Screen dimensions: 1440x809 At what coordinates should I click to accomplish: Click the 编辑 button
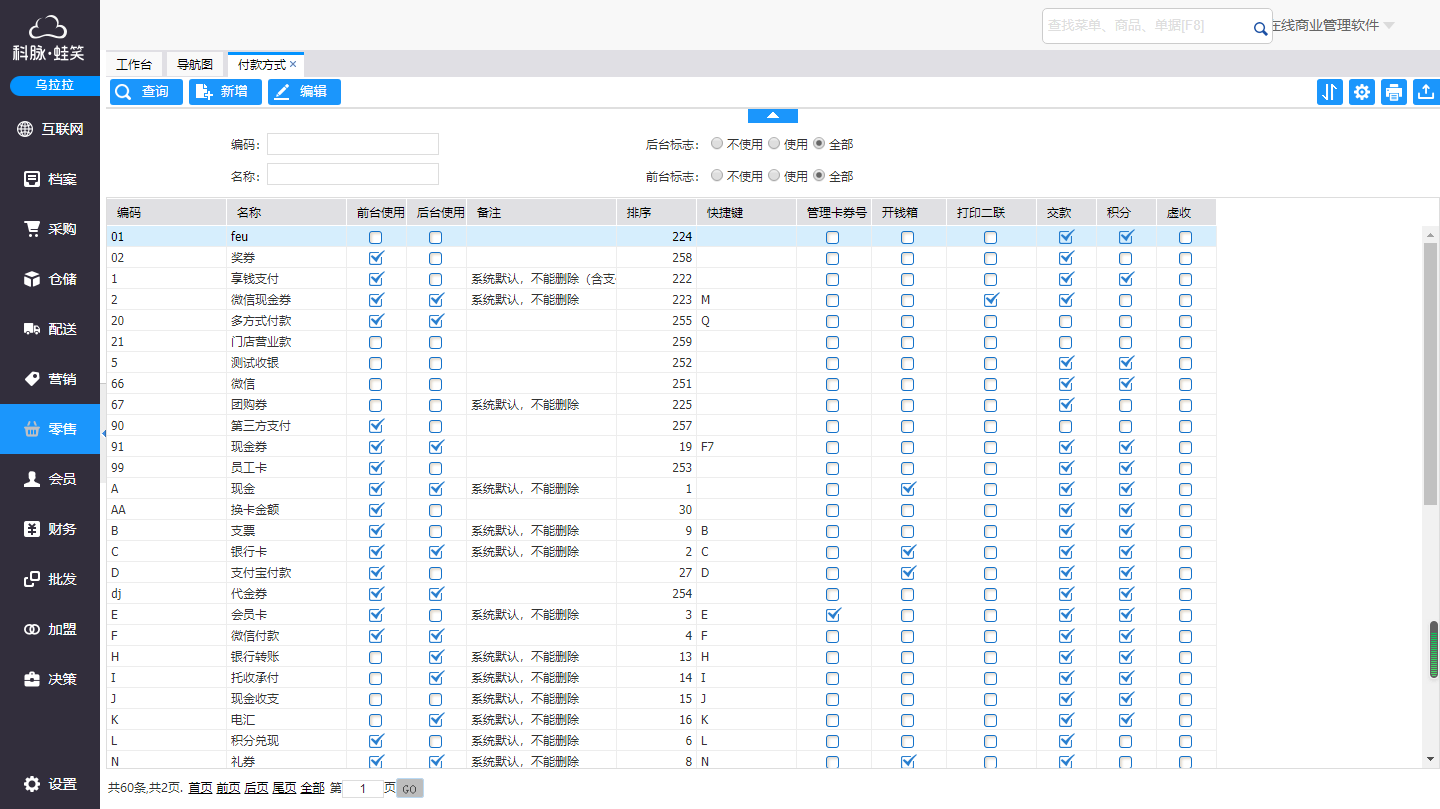click(x=304, y=92)
